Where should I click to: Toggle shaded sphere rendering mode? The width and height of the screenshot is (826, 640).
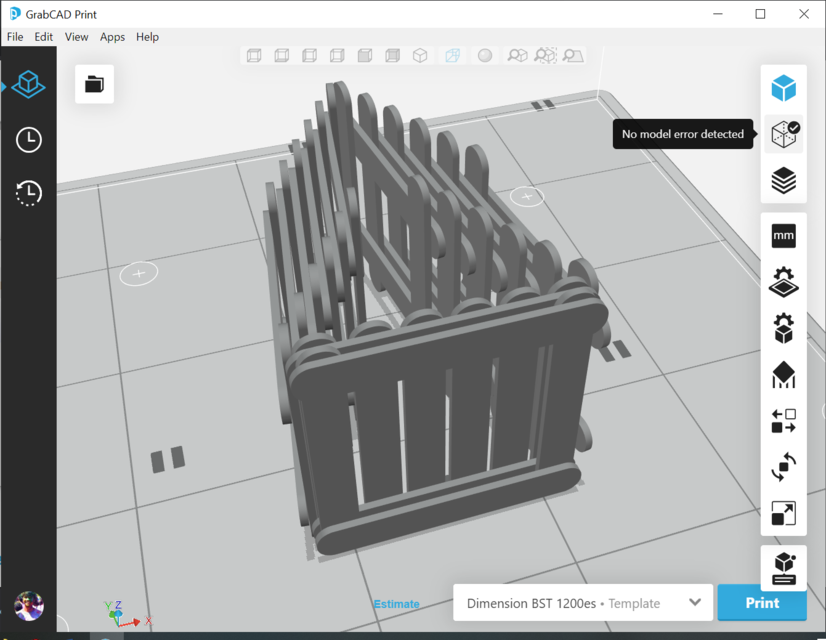485,56
